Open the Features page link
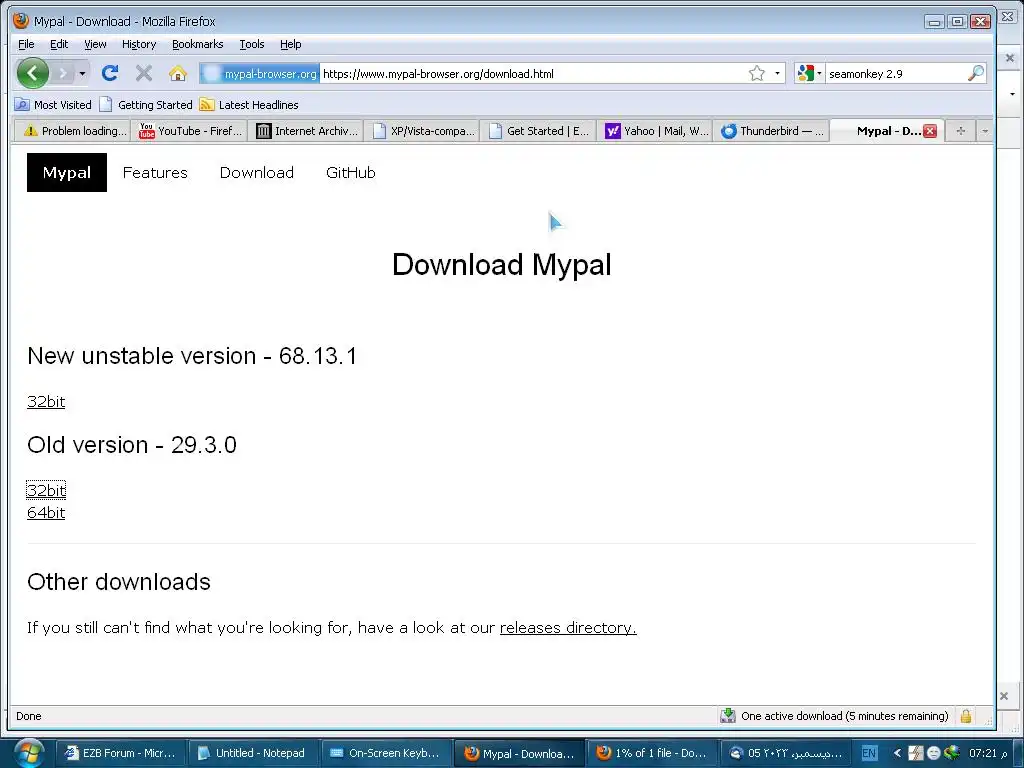Viewport: 1024px width, 768px height. [x=155, y=172]
